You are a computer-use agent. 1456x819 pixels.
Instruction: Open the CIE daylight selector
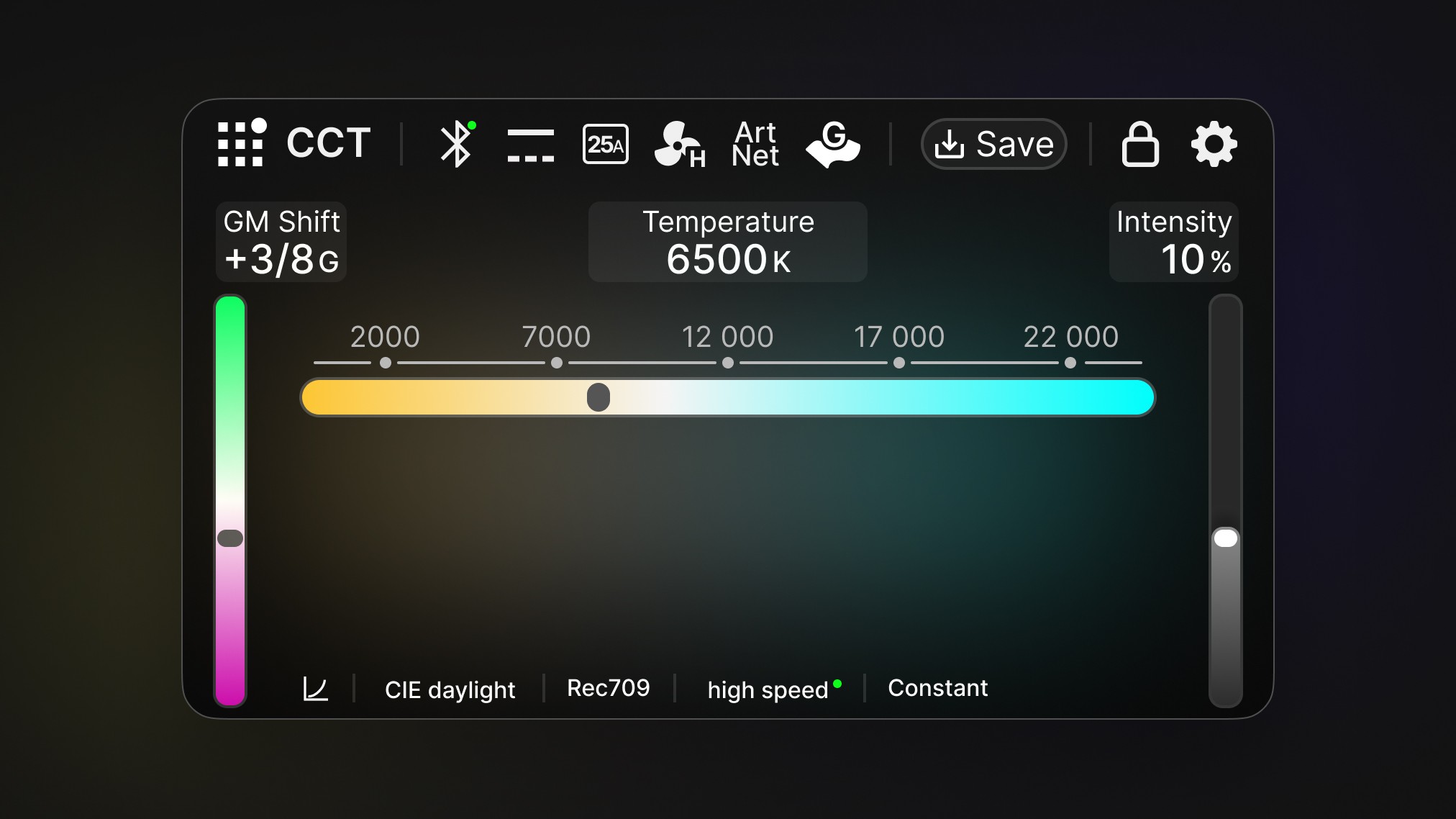pos(450,689)
